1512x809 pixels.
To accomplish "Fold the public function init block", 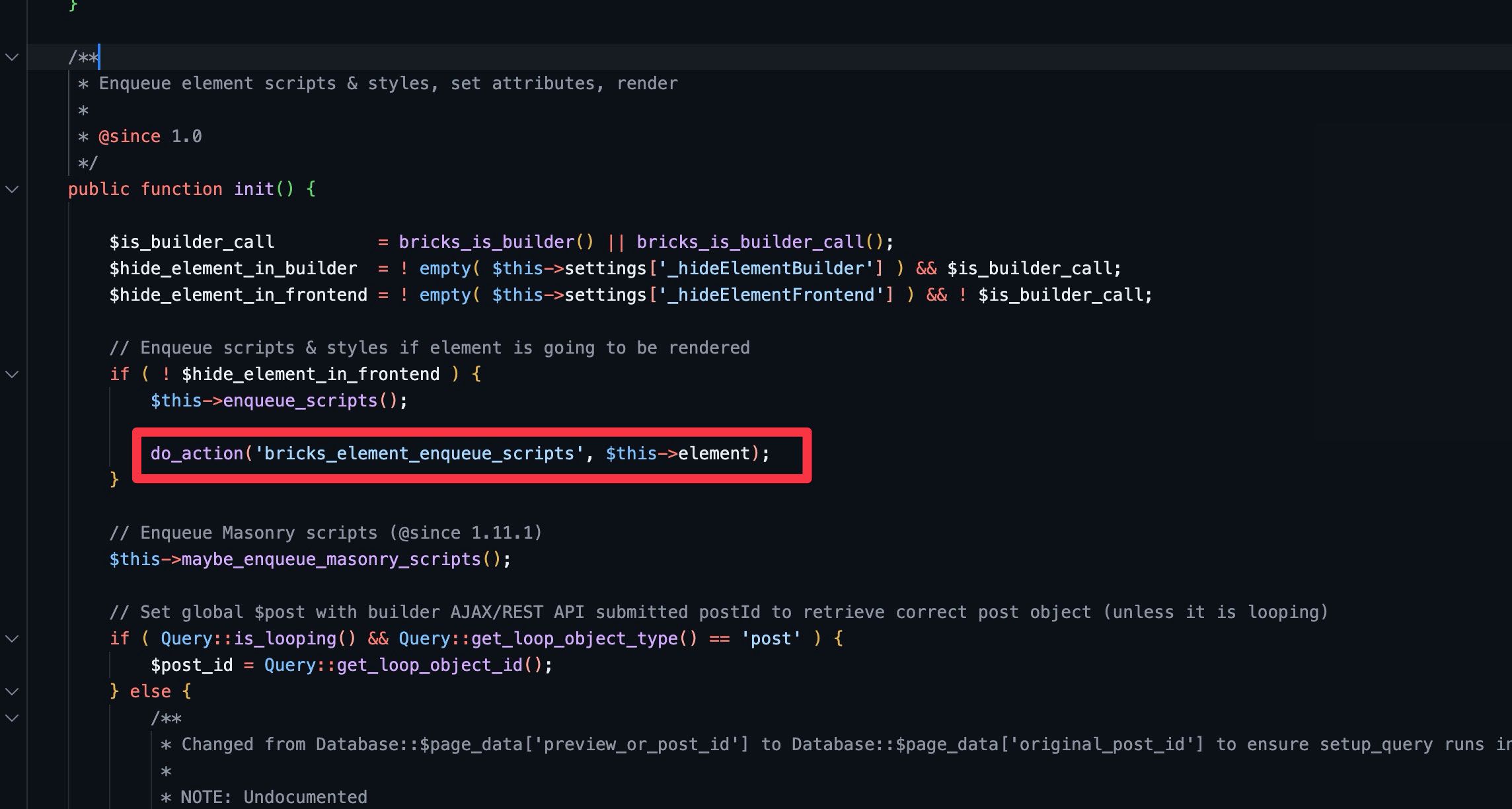I will 12,189.
